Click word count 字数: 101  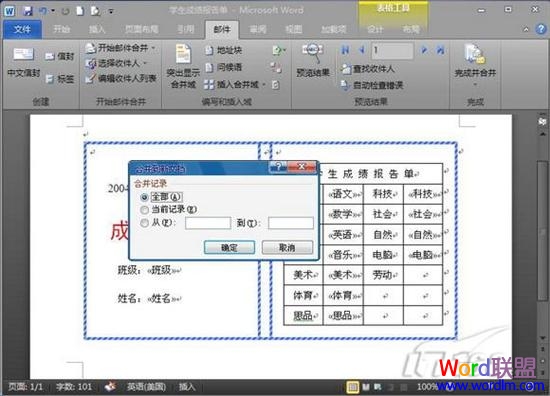pos(74,387)
